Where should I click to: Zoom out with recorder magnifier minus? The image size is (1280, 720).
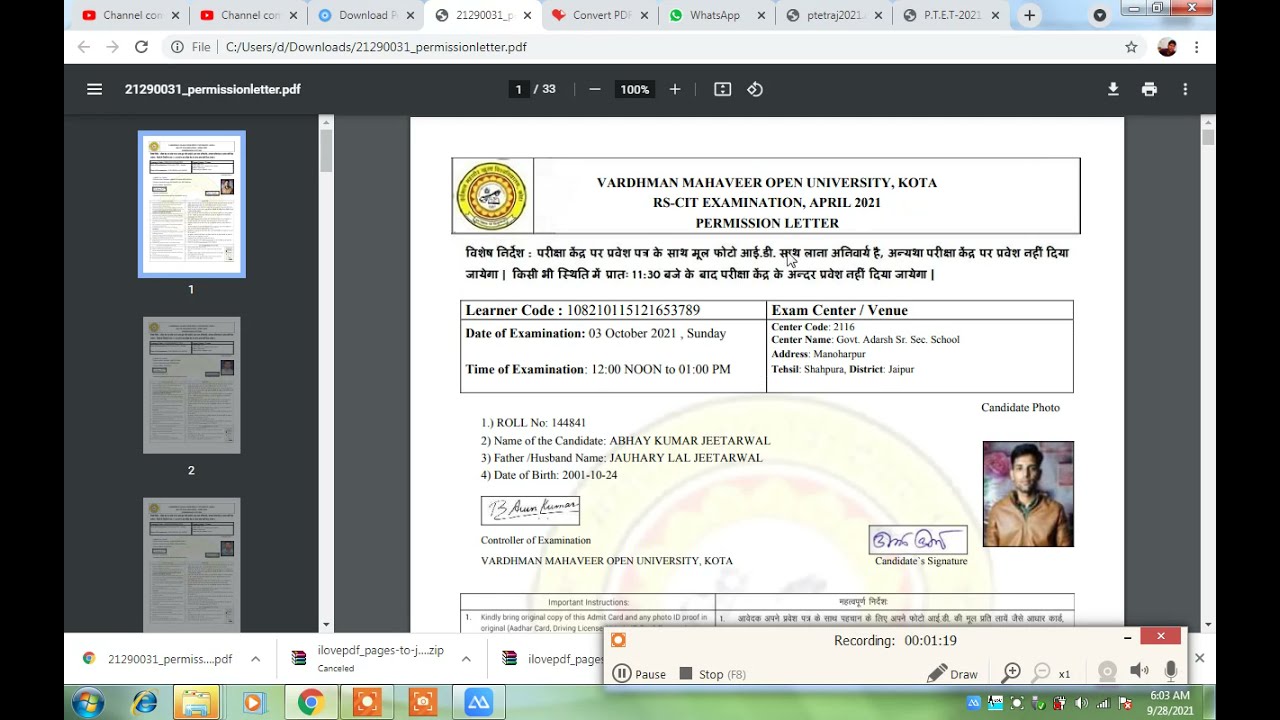[x=1042, y=673]
